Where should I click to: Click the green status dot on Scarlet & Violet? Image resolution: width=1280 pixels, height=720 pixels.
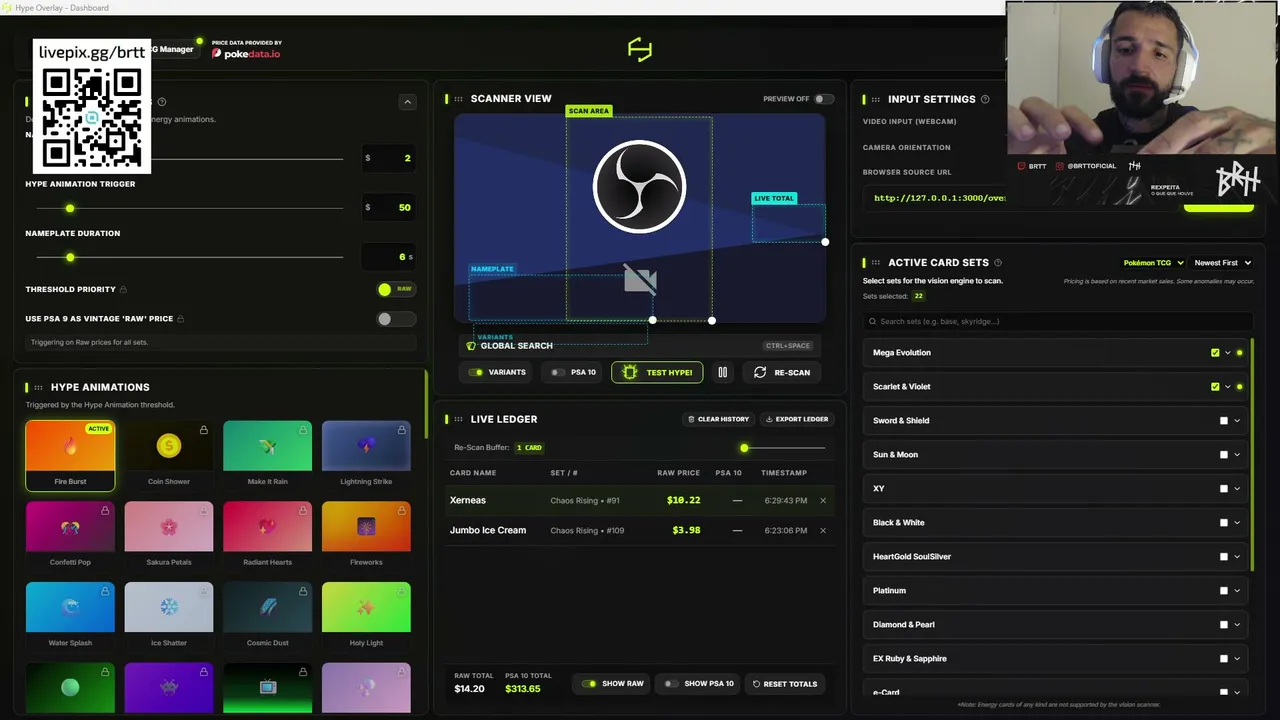coord(1240,387)
